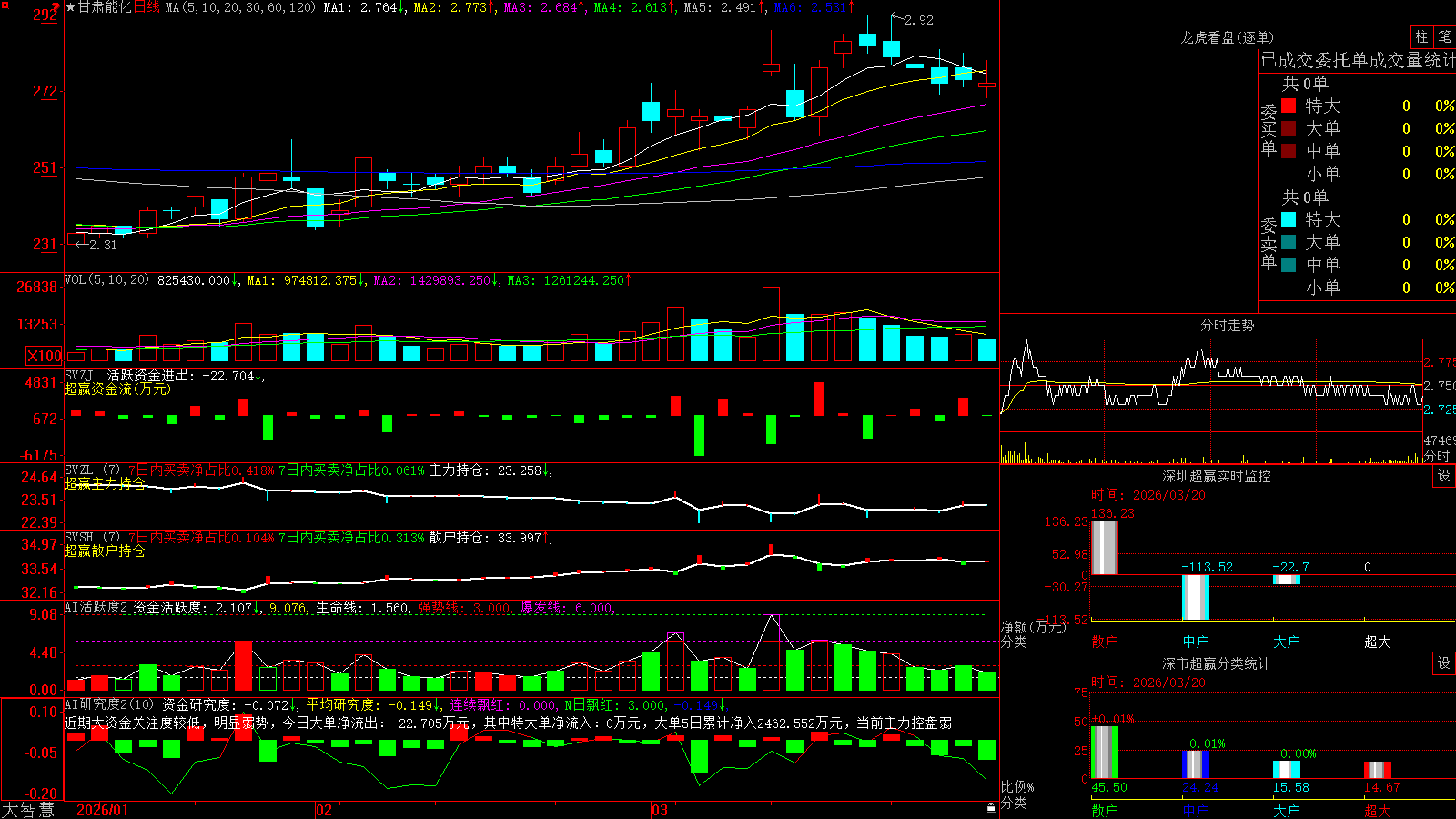Open 设 settings for 深圳超赢实时监控
The image size is (1456, 819).
click(x=1444, y=476)
